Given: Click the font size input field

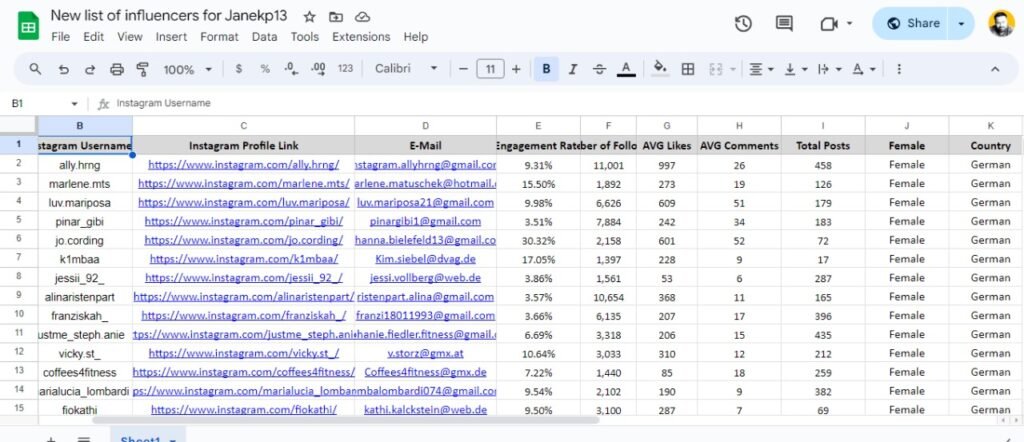Looking at the screenshot, I should (490, 69).
